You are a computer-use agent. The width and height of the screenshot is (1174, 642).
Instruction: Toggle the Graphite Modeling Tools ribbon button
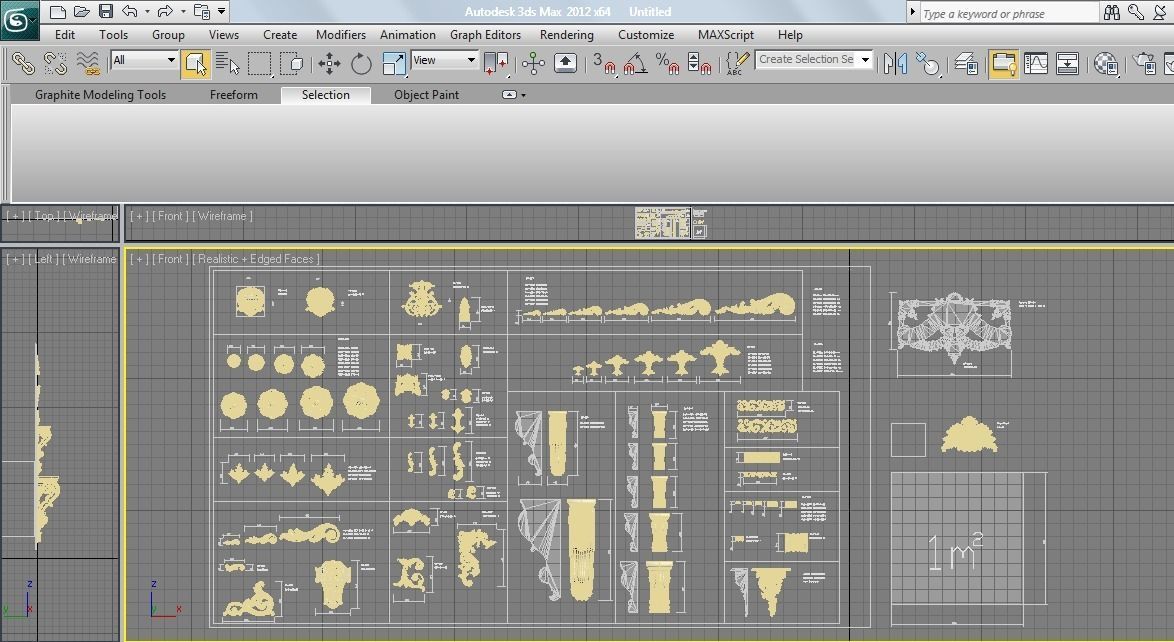pos(1003,64)
